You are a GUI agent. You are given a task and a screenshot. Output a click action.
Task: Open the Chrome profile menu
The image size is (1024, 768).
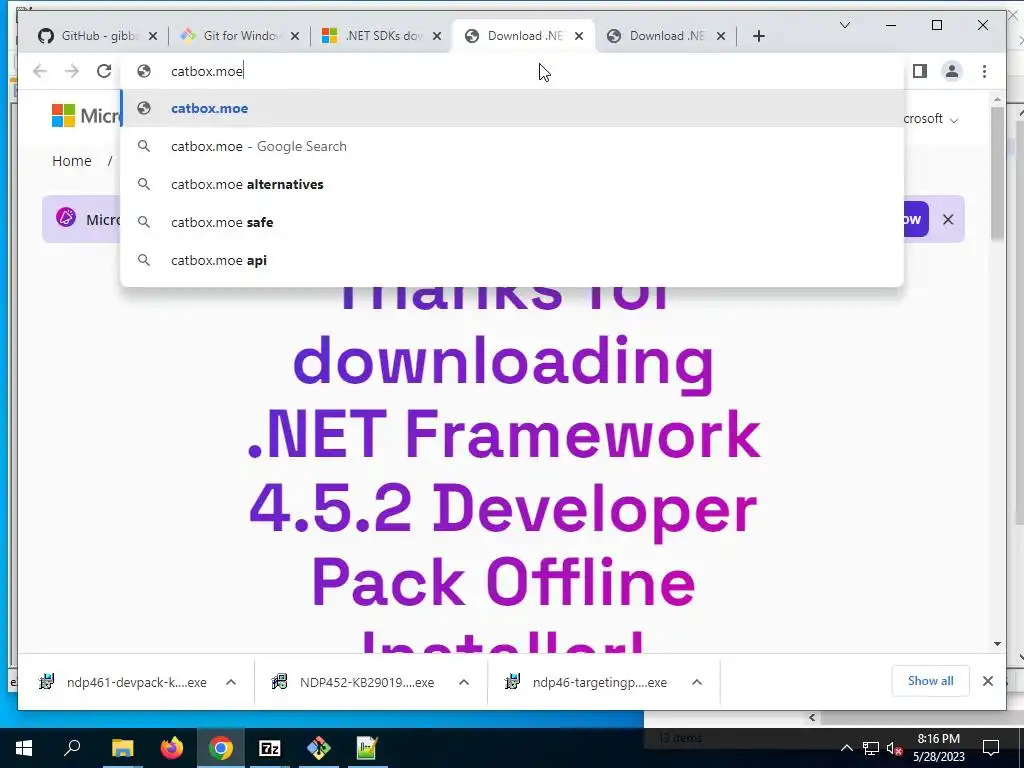click(x=952, y=71)
